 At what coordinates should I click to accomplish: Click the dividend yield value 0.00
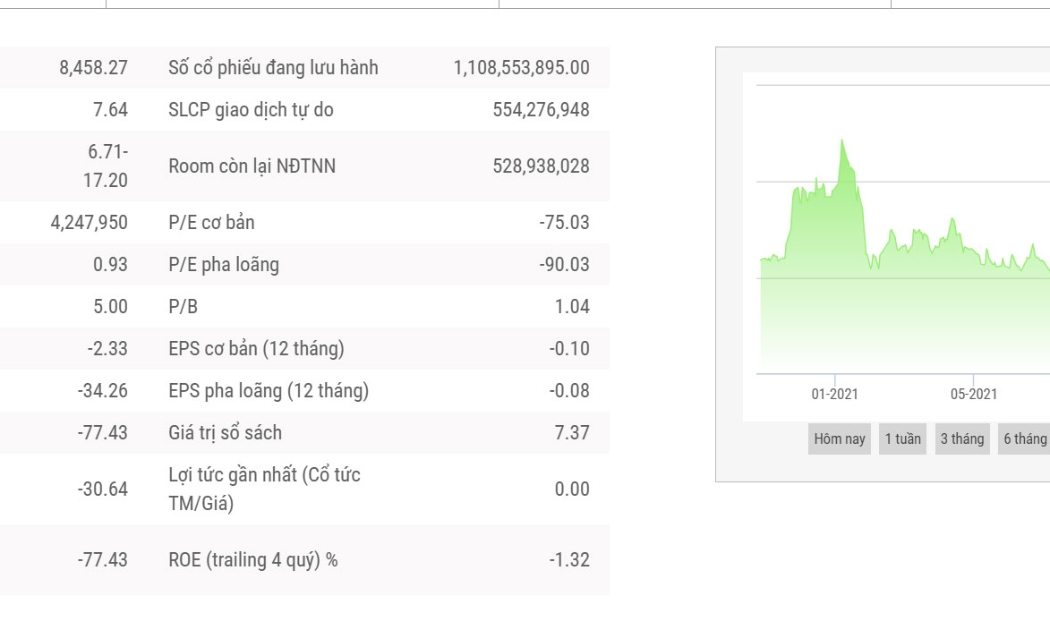click(572, 489)
